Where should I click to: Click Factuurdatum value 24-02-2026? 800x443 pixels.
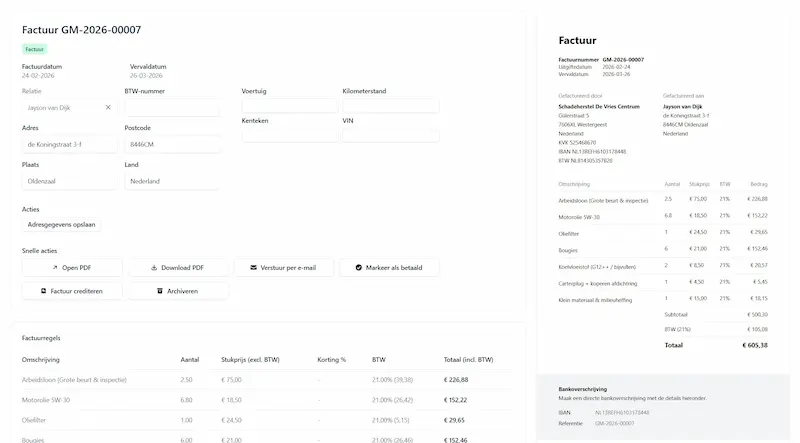click(38, 76)
